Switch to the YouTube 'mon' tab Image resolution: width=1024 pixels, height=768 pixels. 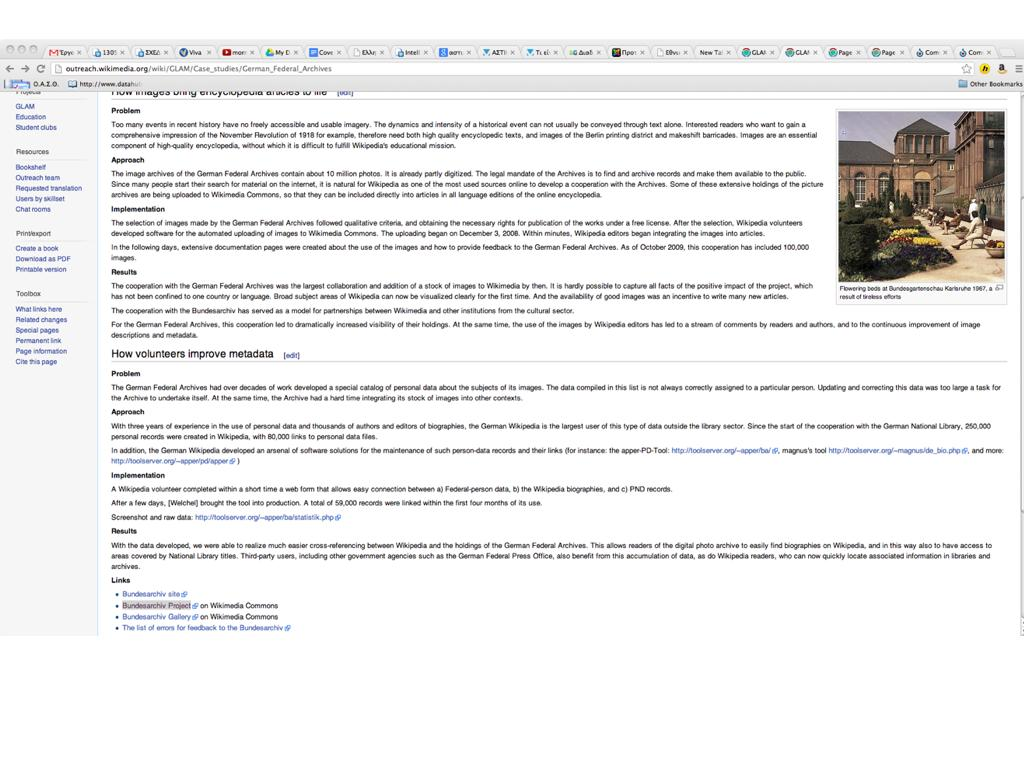click(x=238, y=52)
